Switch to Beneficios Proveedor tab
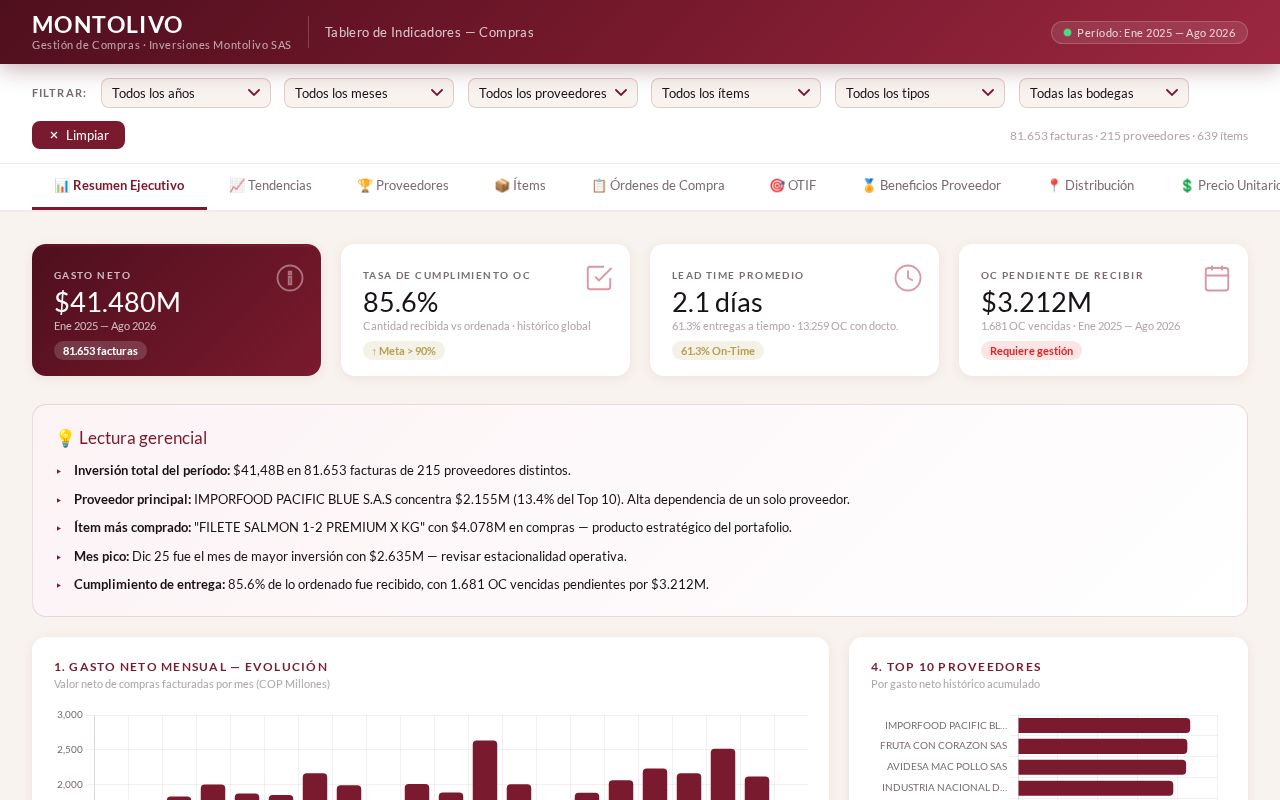 931,186
